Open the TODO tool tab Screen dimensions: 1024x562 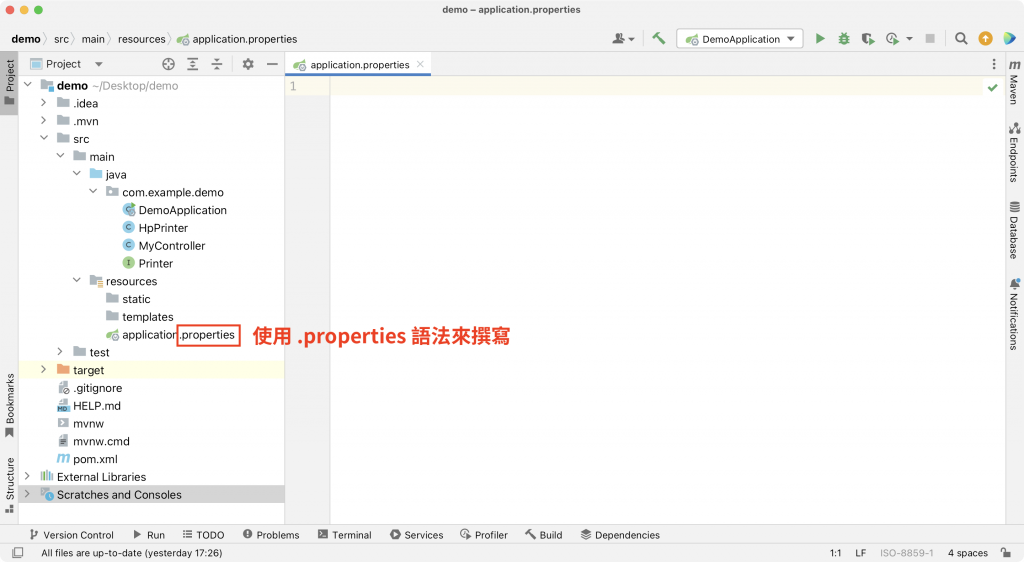pos(203,535)
